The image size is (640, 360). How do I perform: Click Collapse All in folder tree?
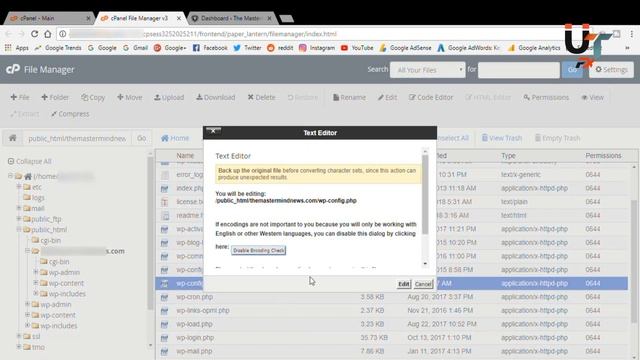pos(29,161)
